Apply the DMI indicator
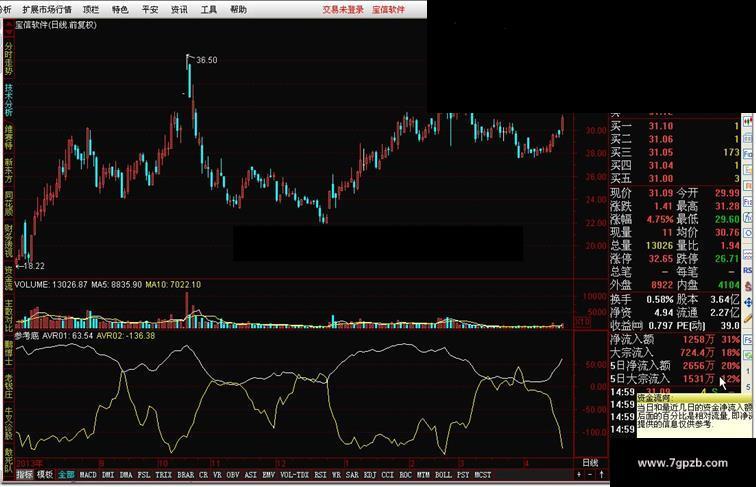 click(108, 475)
